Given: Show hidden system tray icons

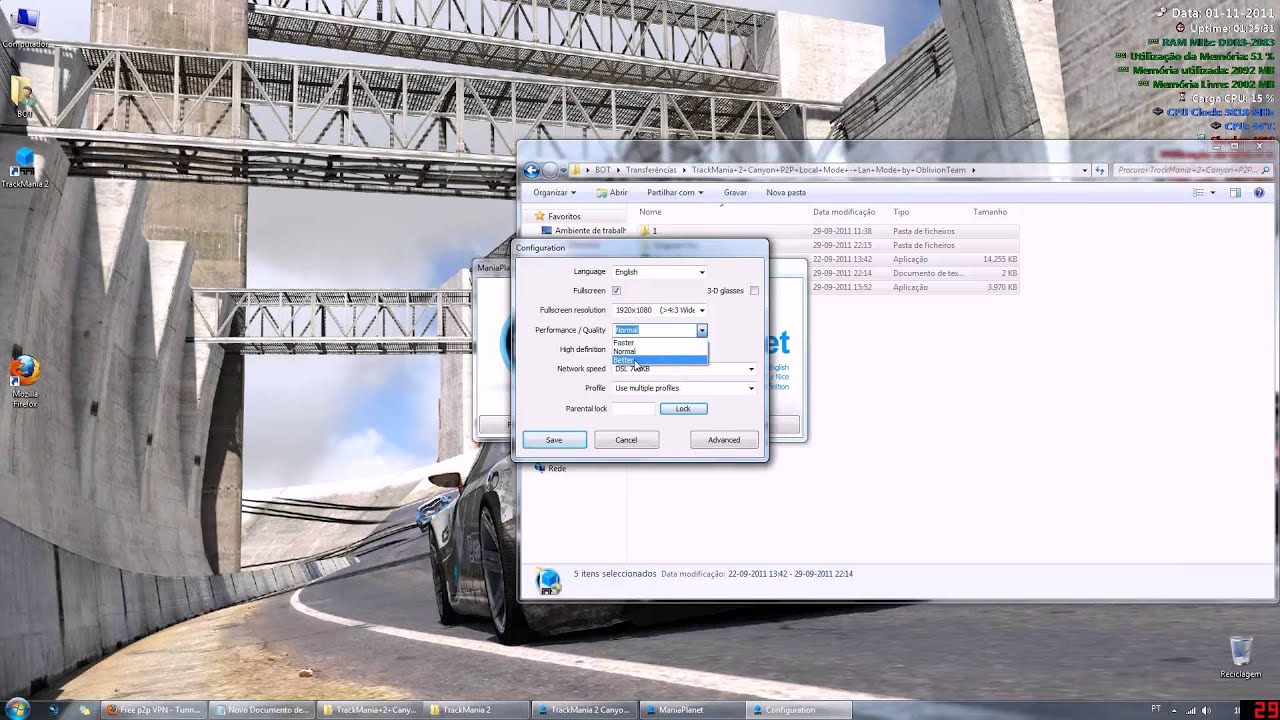Looking at the screenshot, I should pyautogui.click(x=1174, y=710).
